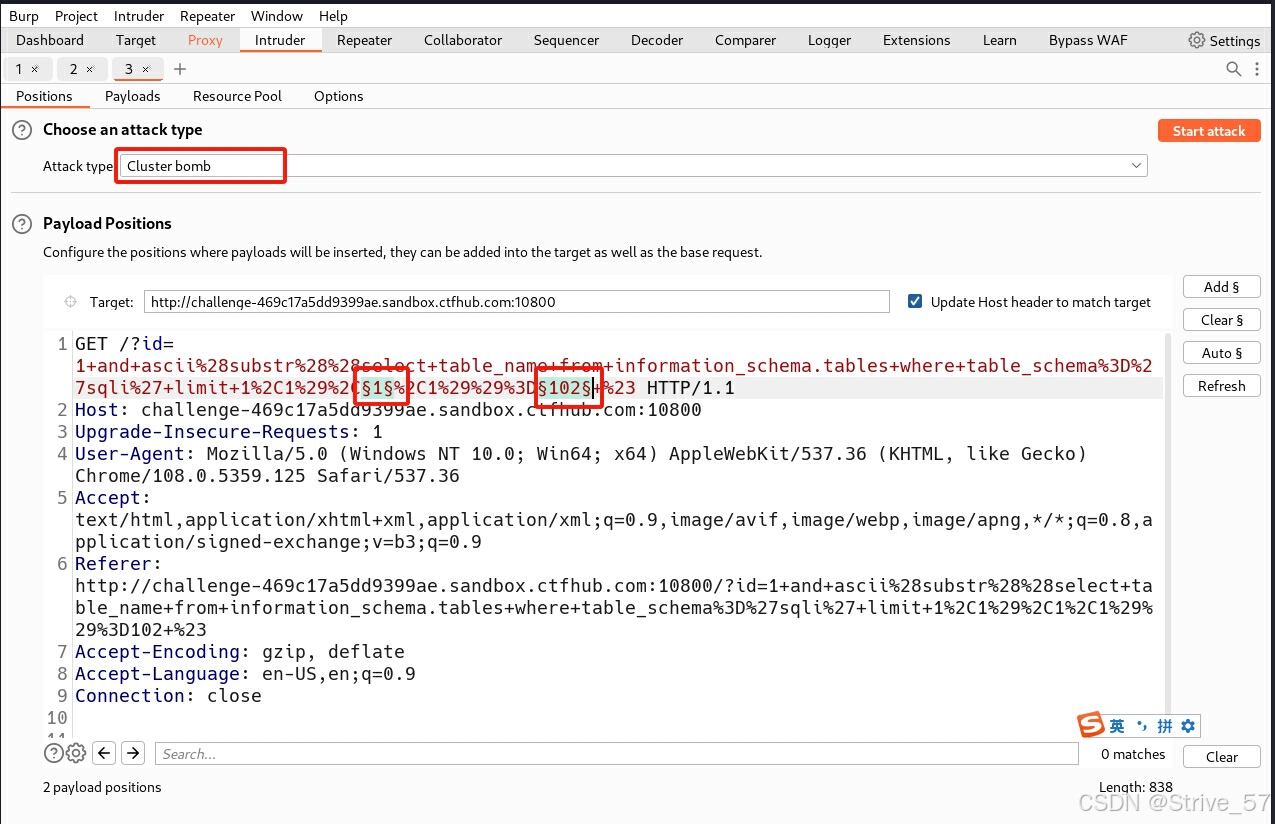Open Sogou input settings gear
The image size is (1275, 824).
[x=1188, y=726]
